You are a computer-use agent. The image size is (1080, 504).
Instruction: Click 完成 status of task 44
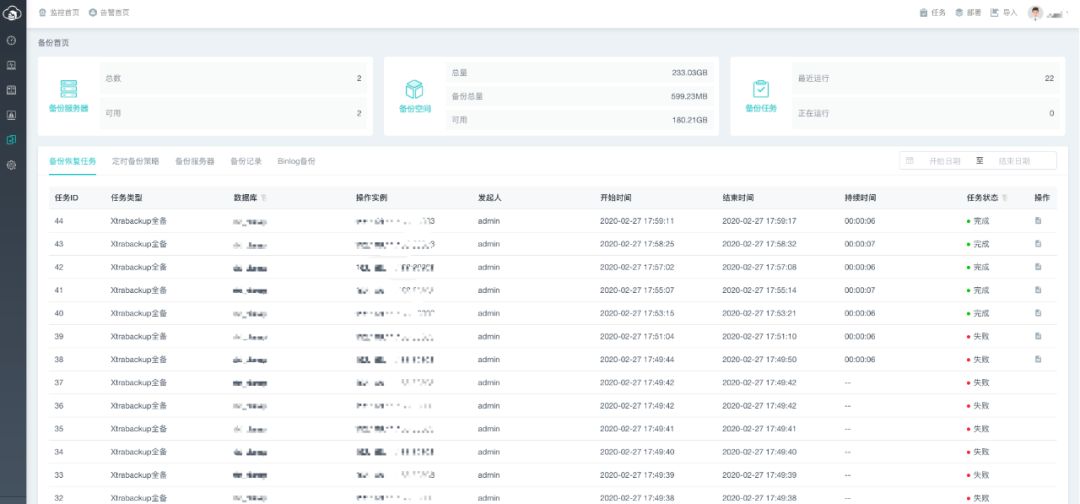pyautogui.click(x=978, y=221)
